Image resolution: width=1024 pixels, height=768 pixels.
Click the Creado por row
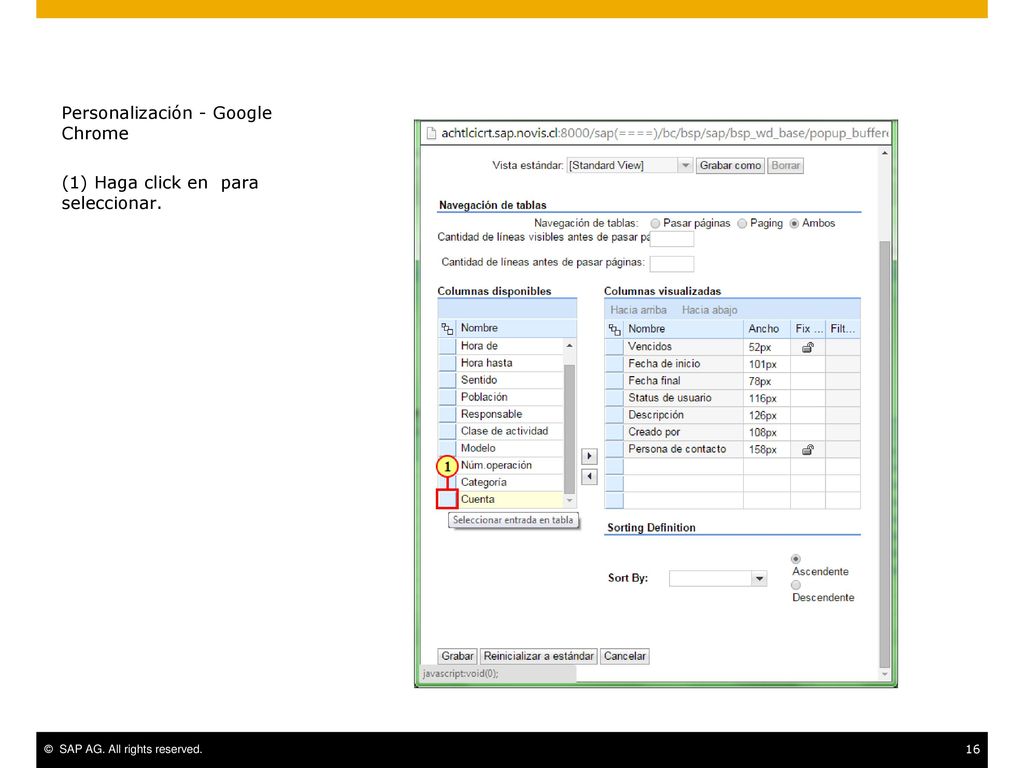[x=733, y=432]
